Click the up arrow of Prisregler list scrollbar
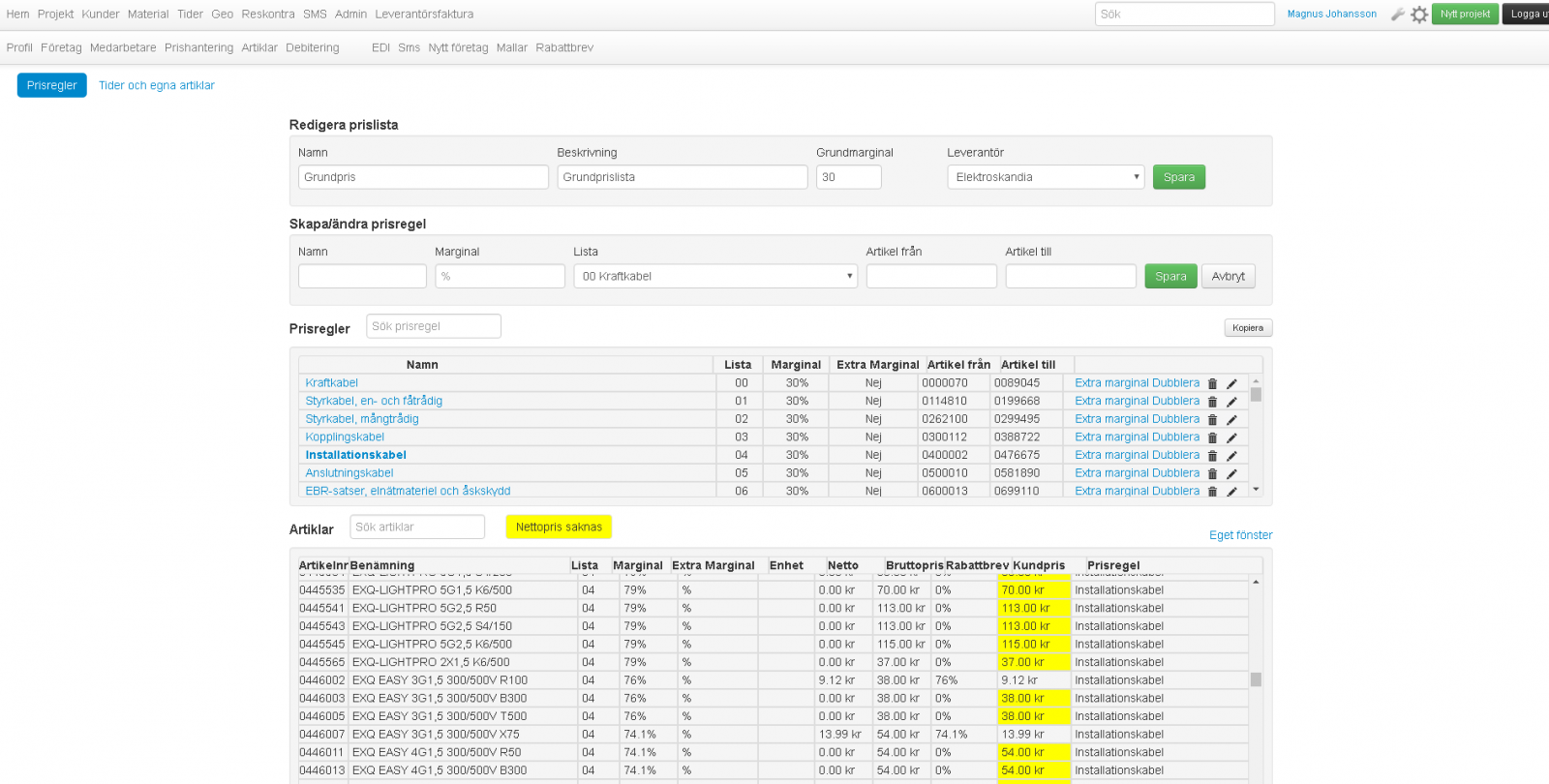Viewport: 1549px width, 784px height. [x=1256, y=381]
